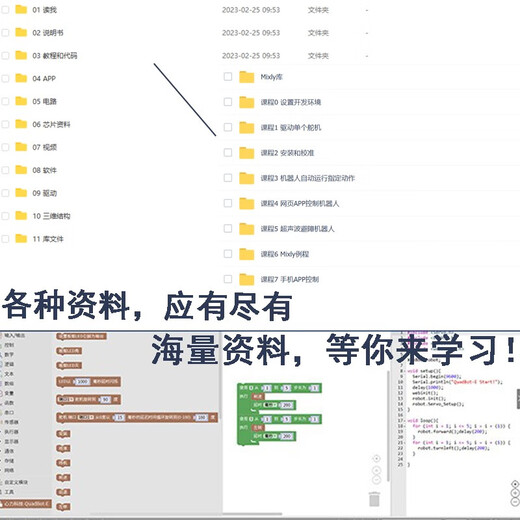Expand the 网络 toolbox category
The height and width of the screenshot is (520, 520).
coord(9,470)
